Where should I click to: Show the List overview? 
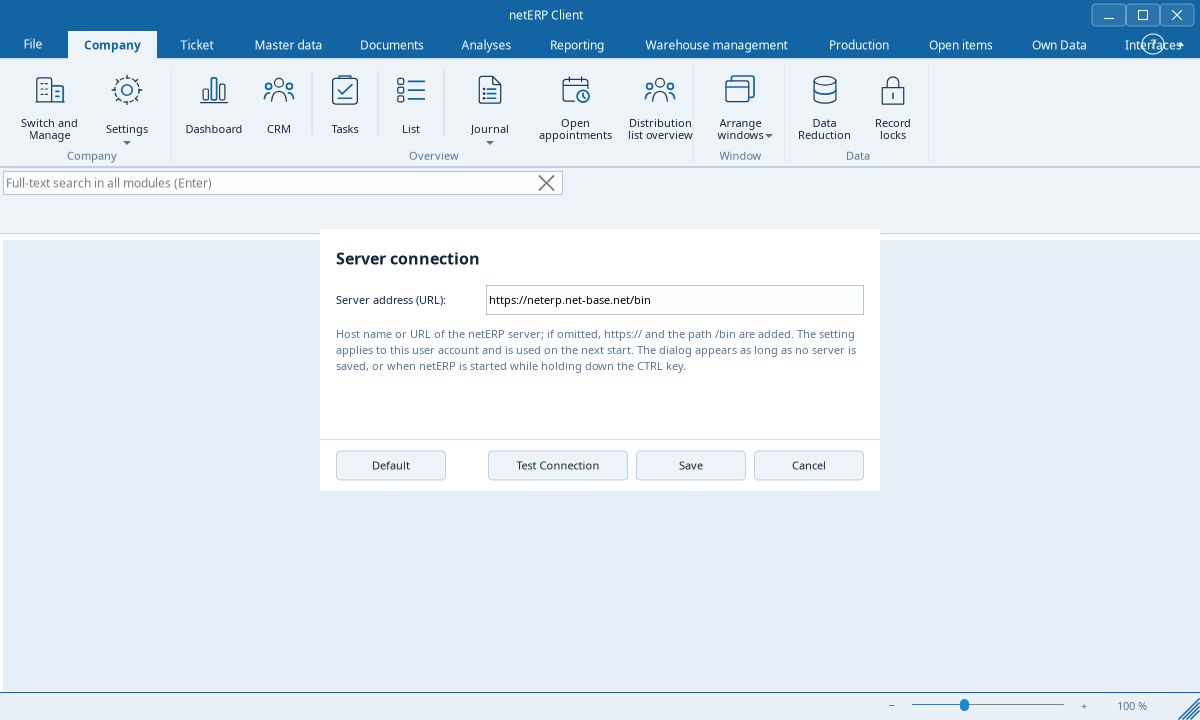pyautogui.click(x=411, y=106)
